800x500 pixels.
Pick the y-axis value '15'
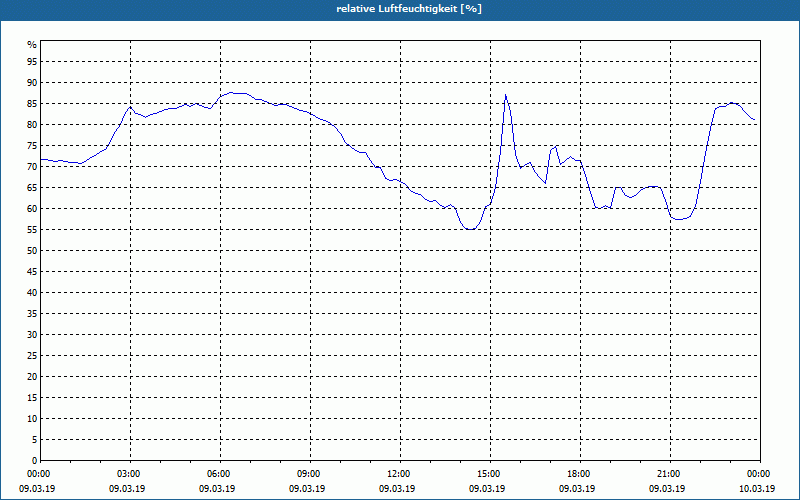[32, 397]
